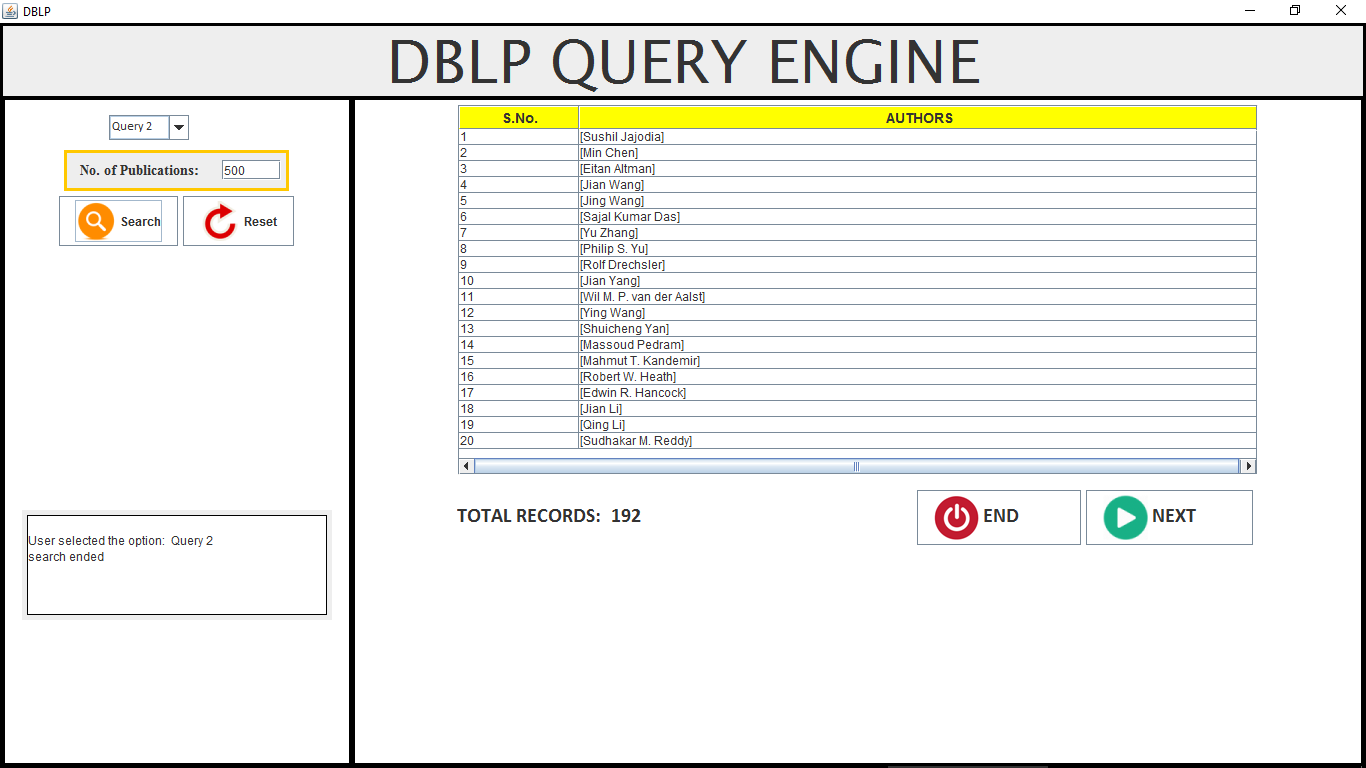1366x768 pixels.
Task: Select the Sudhakar M. Reddy row
Action: pos(857,441)
